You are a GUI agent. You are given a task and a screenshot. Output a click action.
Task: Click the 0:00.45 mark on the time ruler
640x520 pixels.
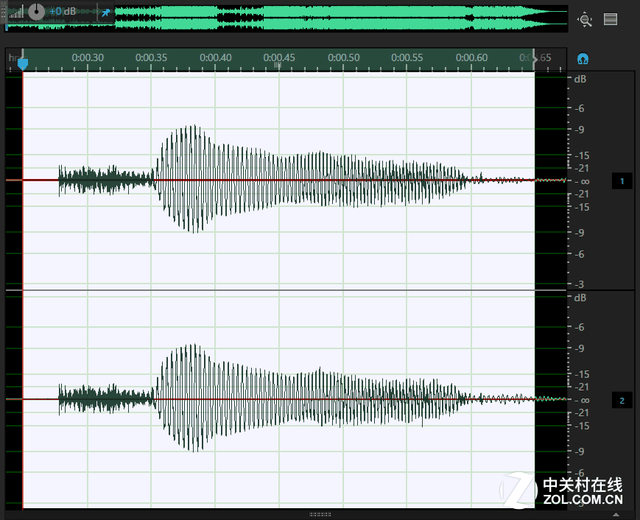pos(279,58)
